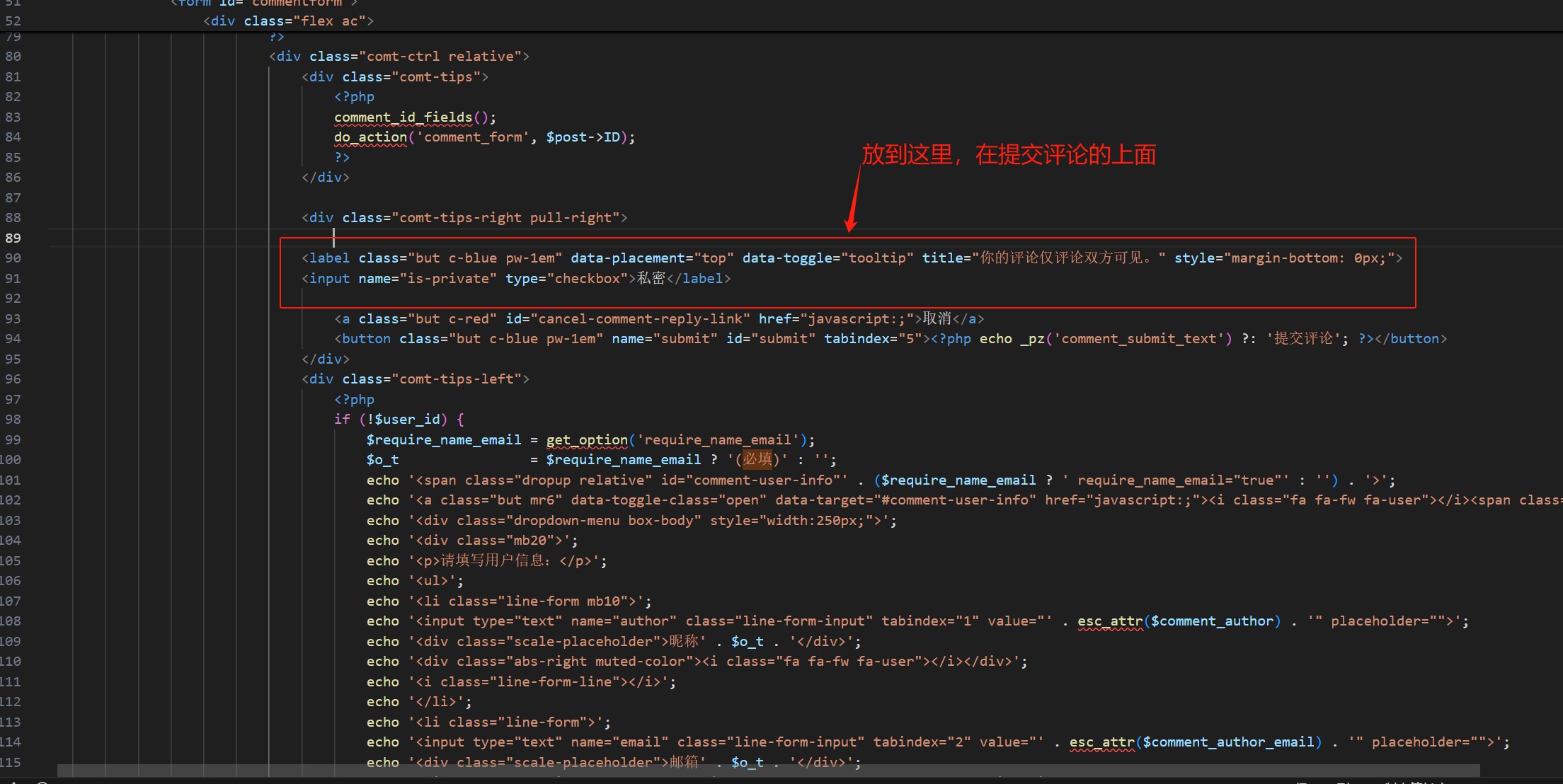Click the label tag with tooltip title
This screenshot has height=784, width=1563.
tap(852, 258)
